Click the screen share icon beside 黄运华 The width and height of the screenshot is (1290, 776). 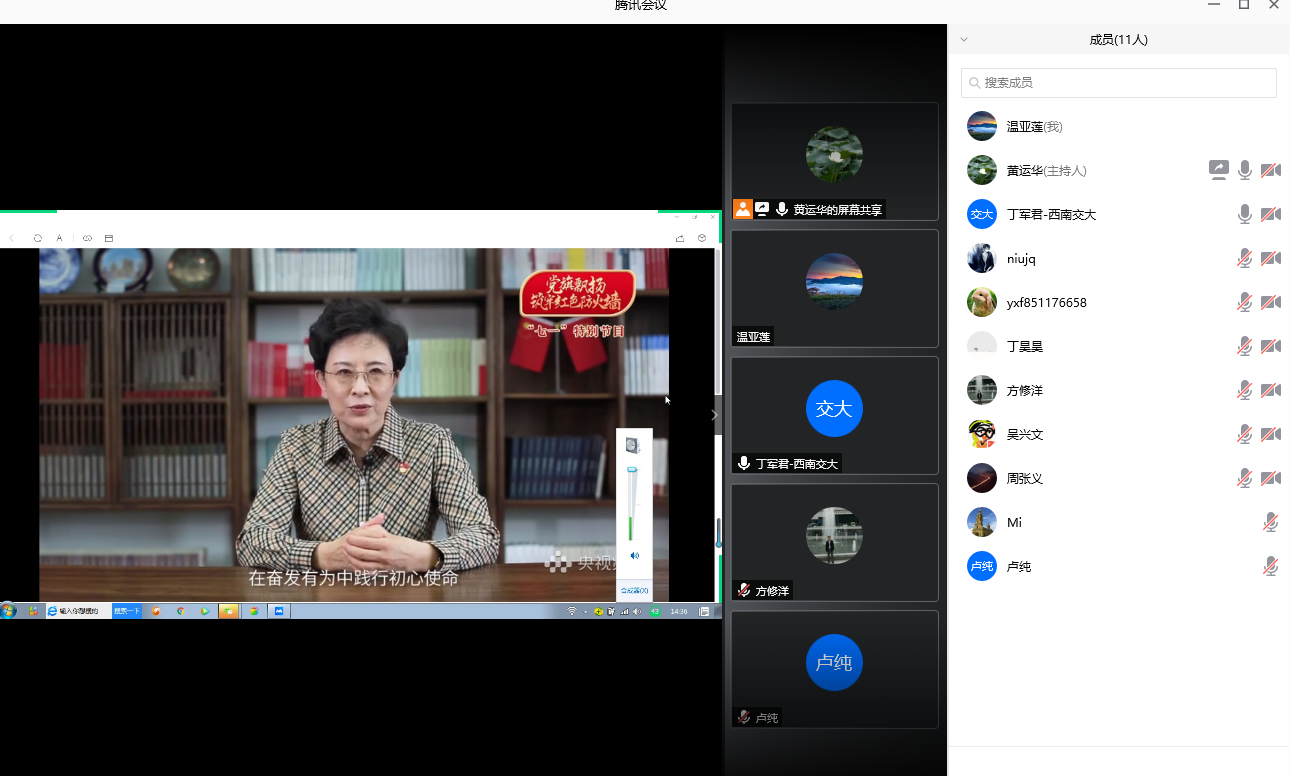(x=1218, y=170)
